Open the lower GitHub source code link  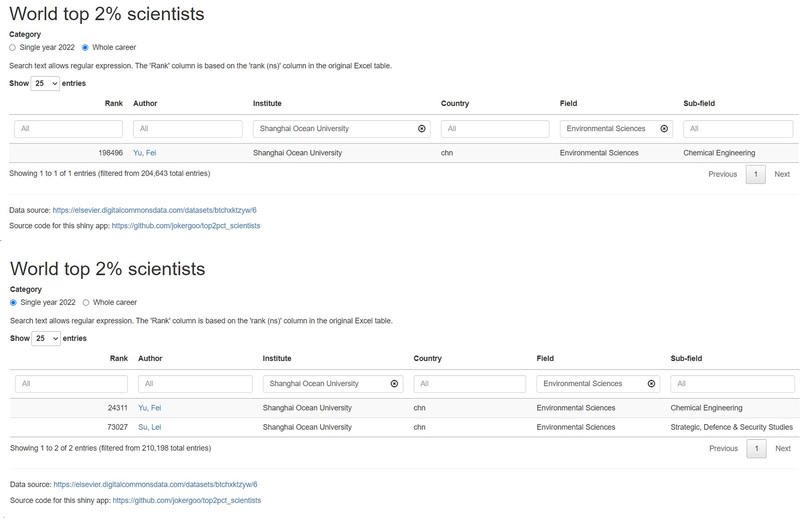click(186, 500)
